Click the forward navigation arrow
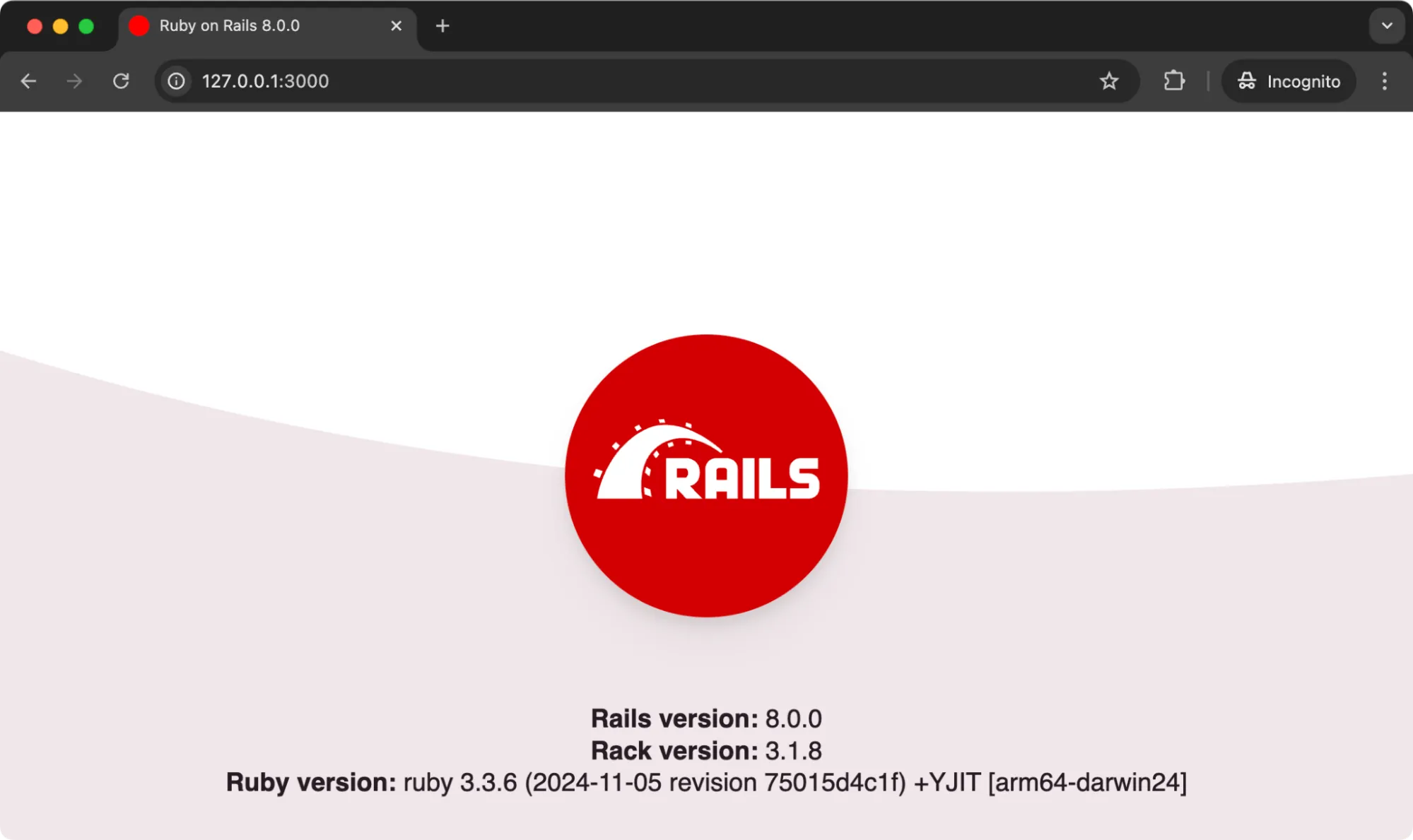1413x840 pixels. pos(74,81)
